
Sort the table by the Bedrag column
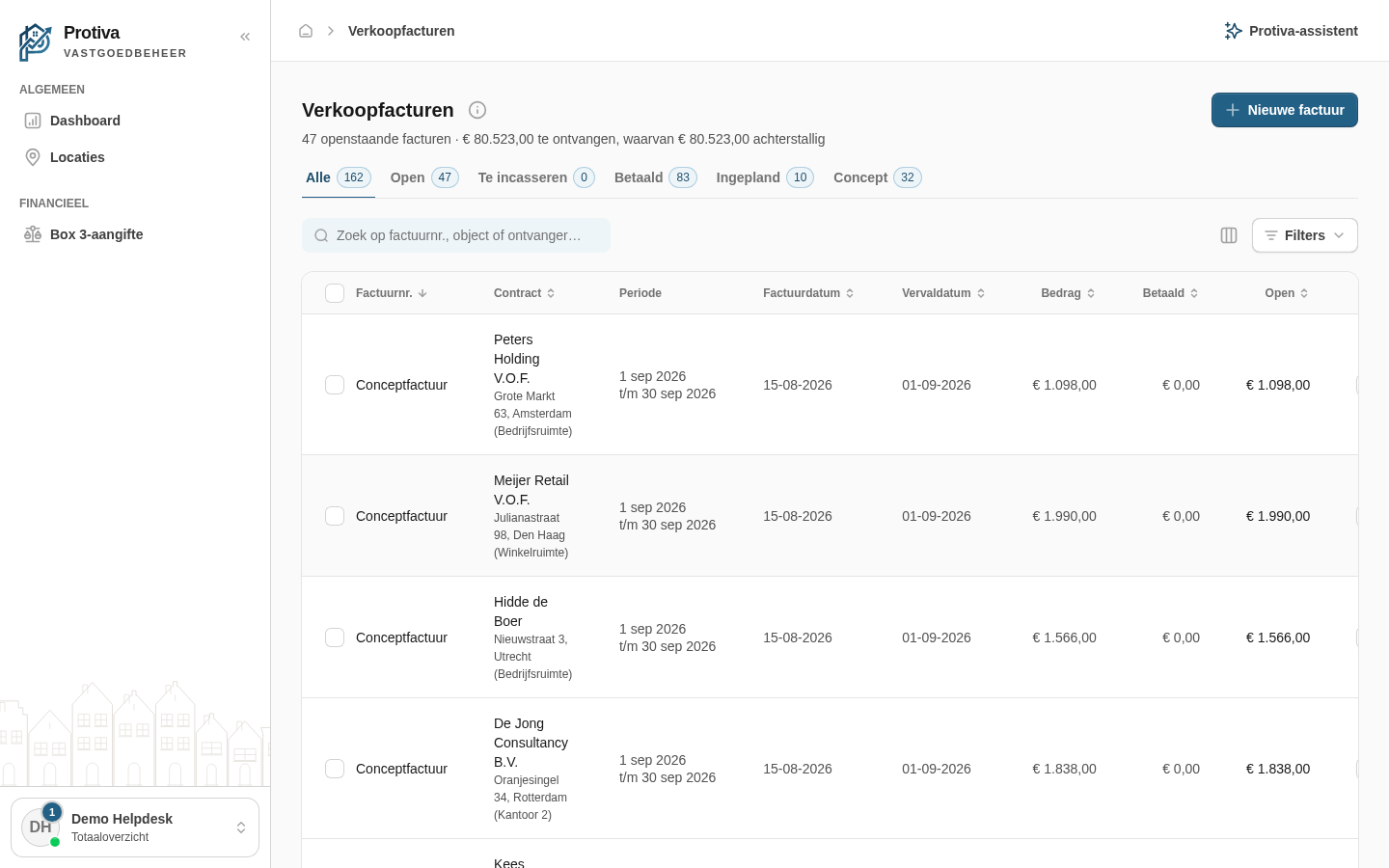1068,293
